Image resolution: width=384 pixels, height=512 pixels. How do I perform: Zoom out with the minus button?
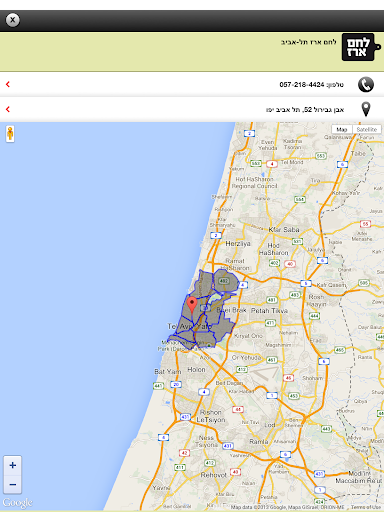[13, 484]
